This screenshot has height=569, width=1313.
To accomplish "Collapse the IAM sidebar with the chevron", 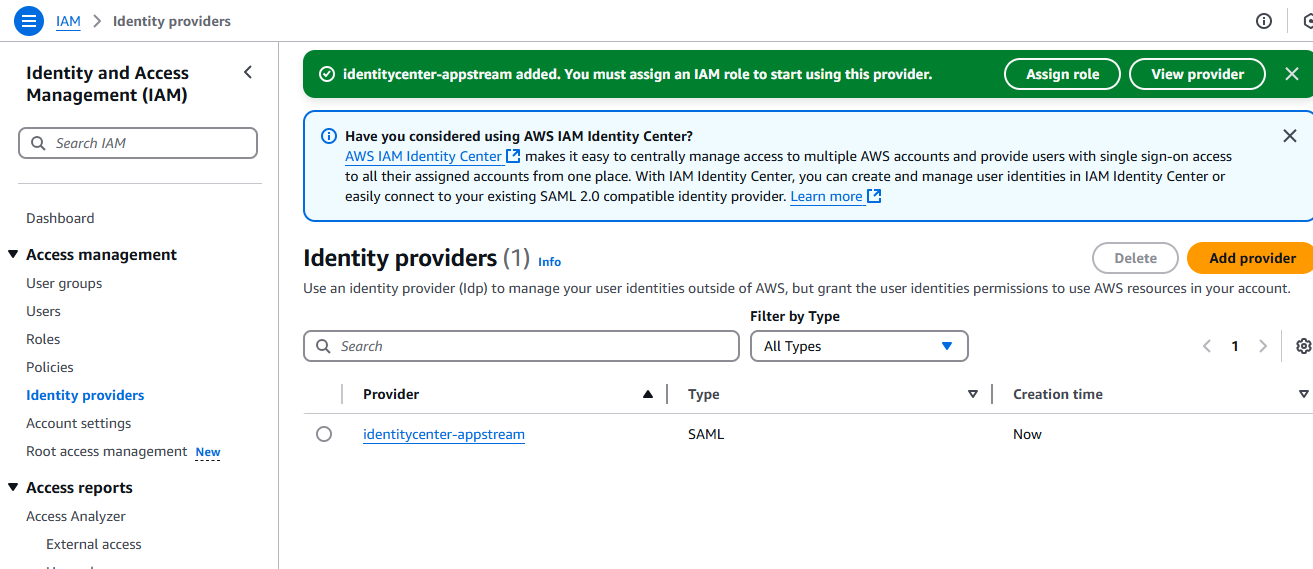I will point(248,72).
